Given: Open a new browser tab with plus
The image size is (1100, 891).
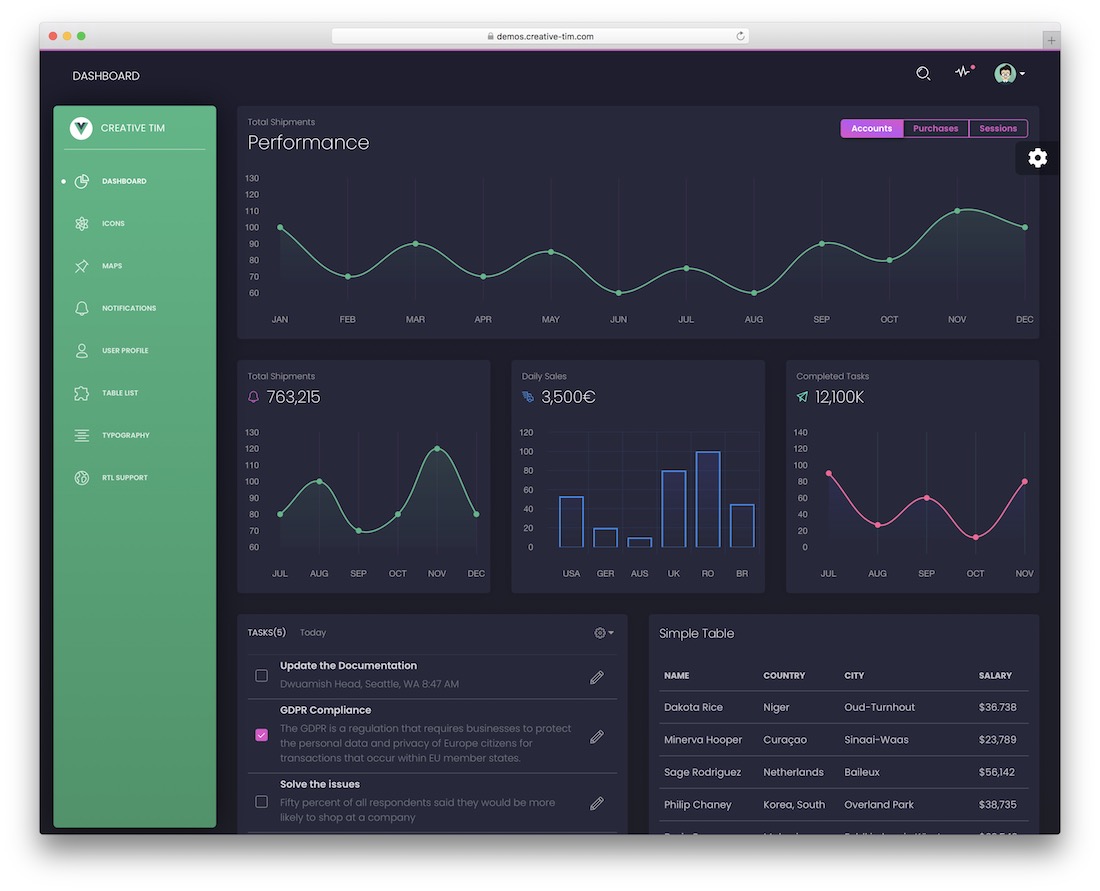Looking at the screenshot, I should [1051, 41].
